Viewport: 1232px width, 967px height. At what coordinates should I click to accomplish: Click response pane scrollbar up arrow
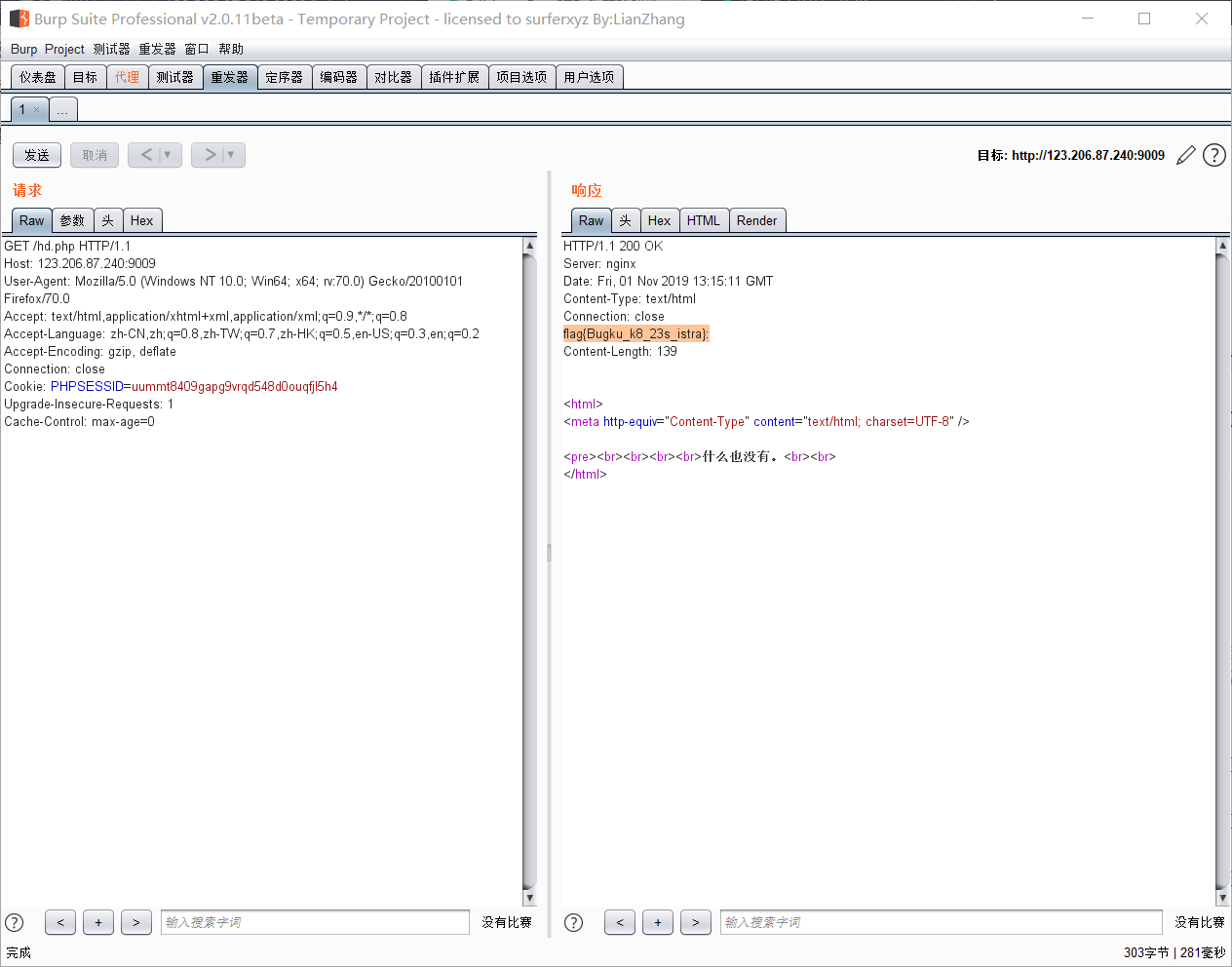(1222, 246)
